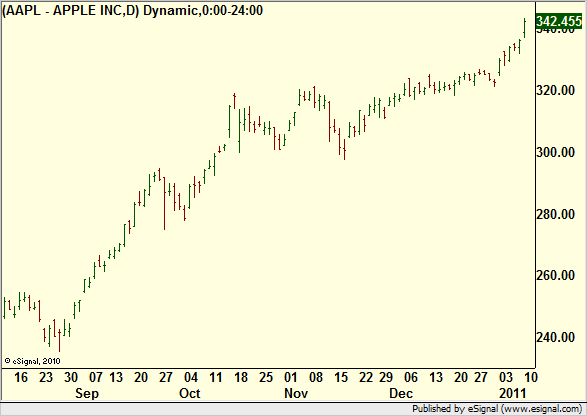The width and height of the screenshot is (587, 416).
Task: Click the date label 23 on the time axis
Action: pos(46,377)
